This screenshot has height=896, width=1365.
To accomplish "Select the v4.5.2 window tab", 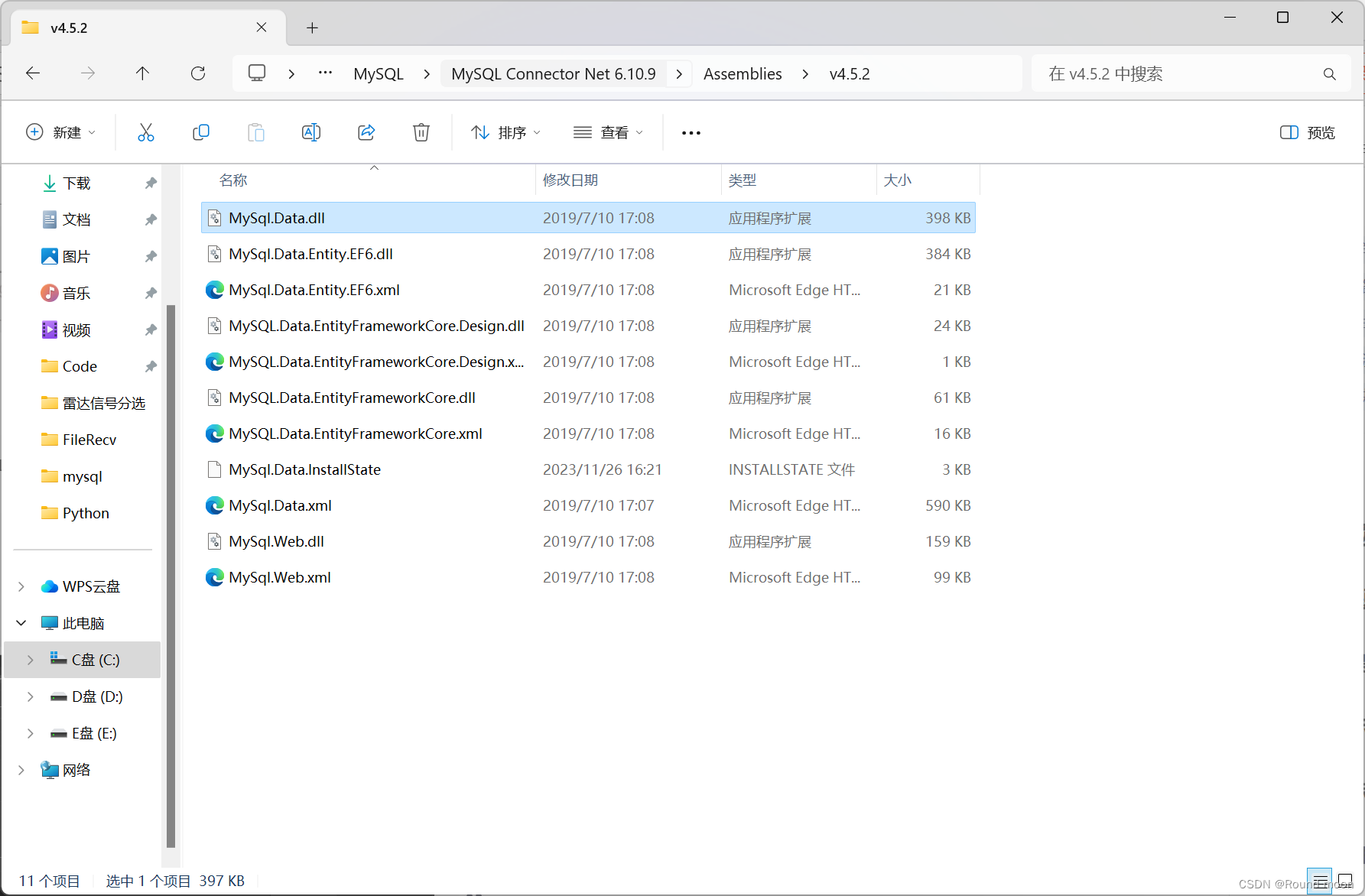I will [x=149, y=28].
